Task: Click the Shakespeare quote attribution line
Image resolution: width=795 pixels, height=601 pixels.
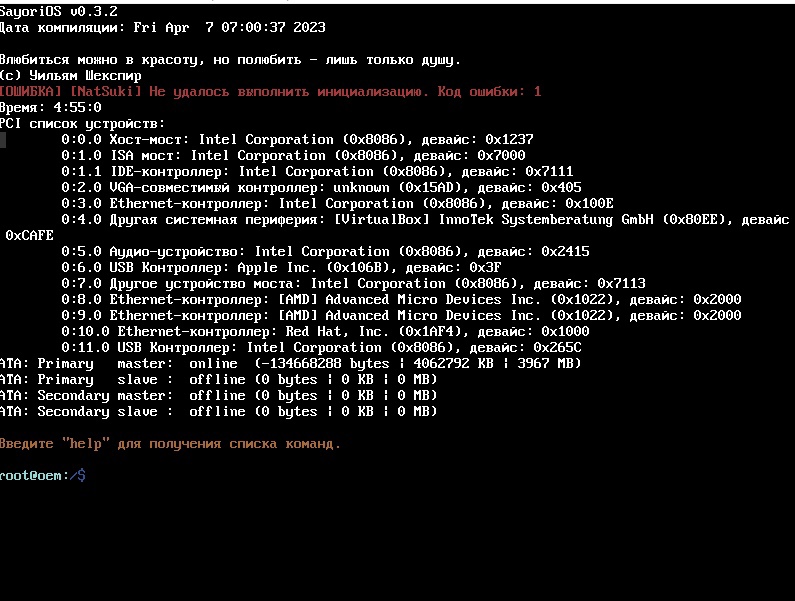Action: tap(70, 75)
